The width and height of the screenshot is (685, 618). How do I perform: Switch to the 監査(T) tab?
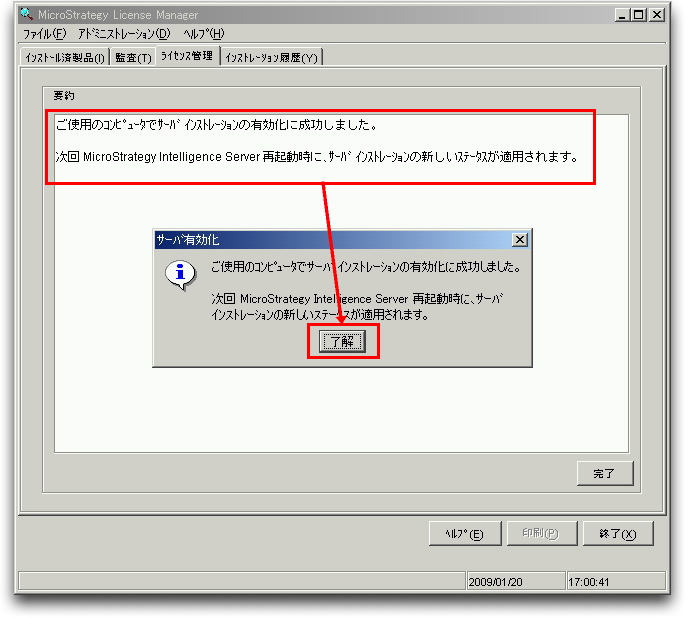coord(133,57)
